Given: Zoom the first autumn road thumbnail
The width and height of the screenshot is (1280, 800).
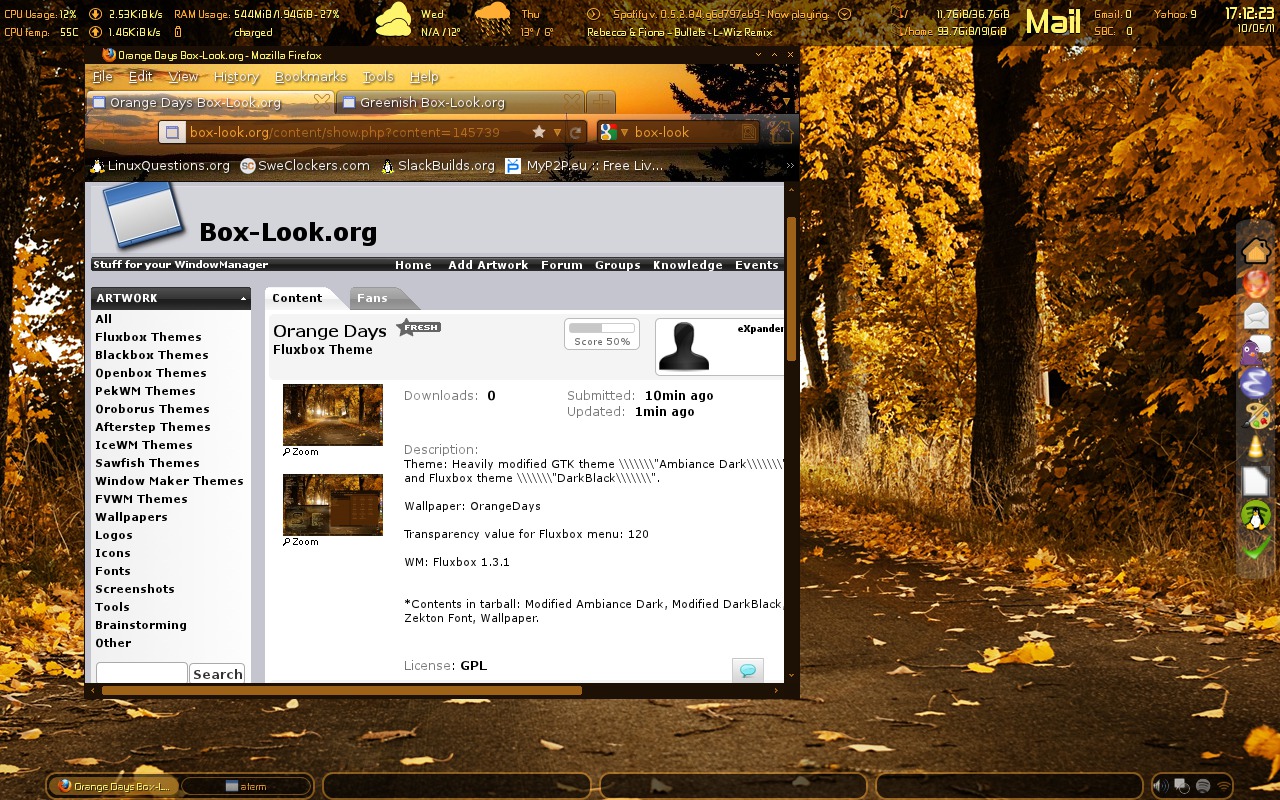Looking at the screenshot, I should [333, 415].
